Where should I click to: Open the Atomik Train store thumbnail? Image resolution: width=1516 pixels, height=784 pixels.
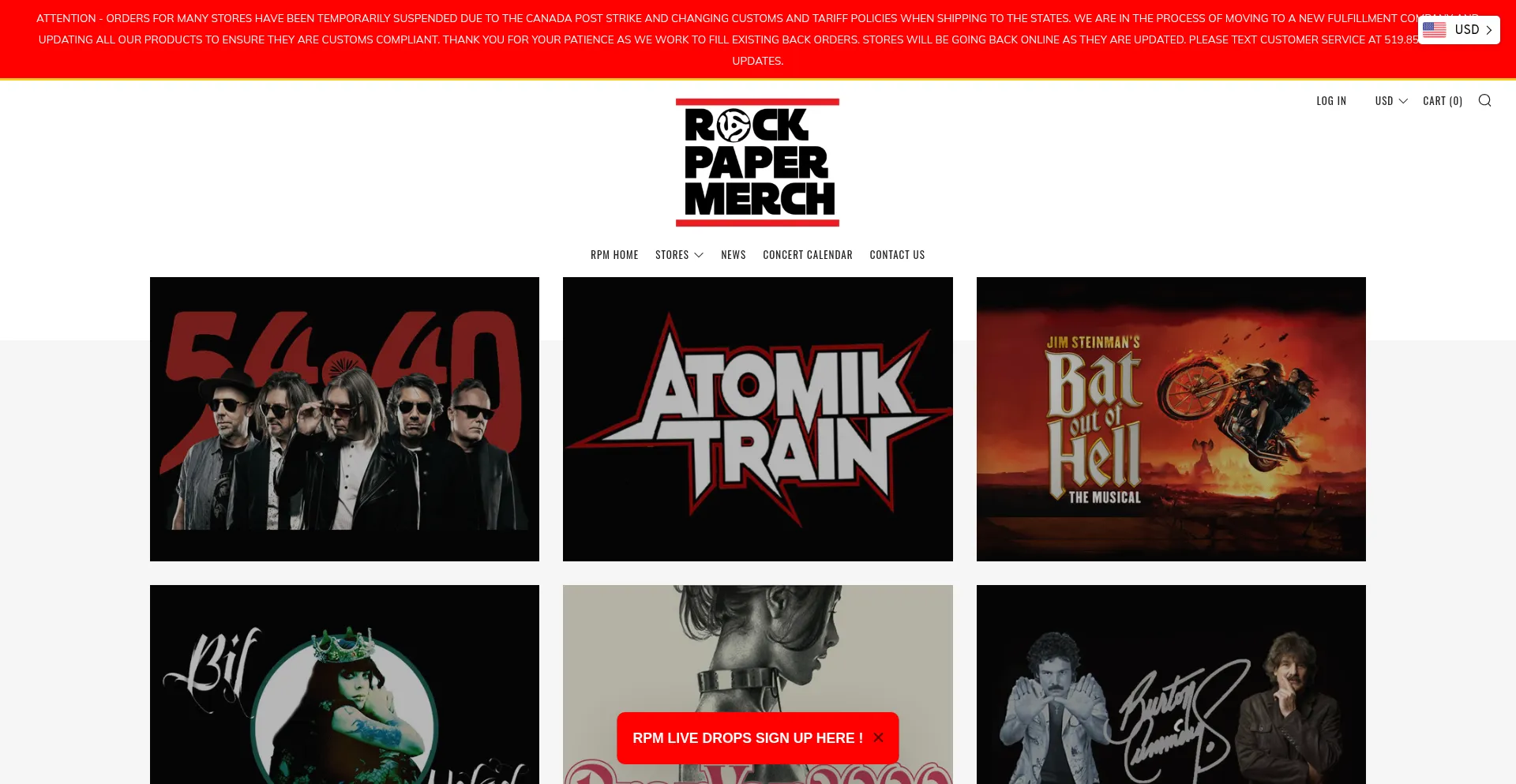point(757,419)
